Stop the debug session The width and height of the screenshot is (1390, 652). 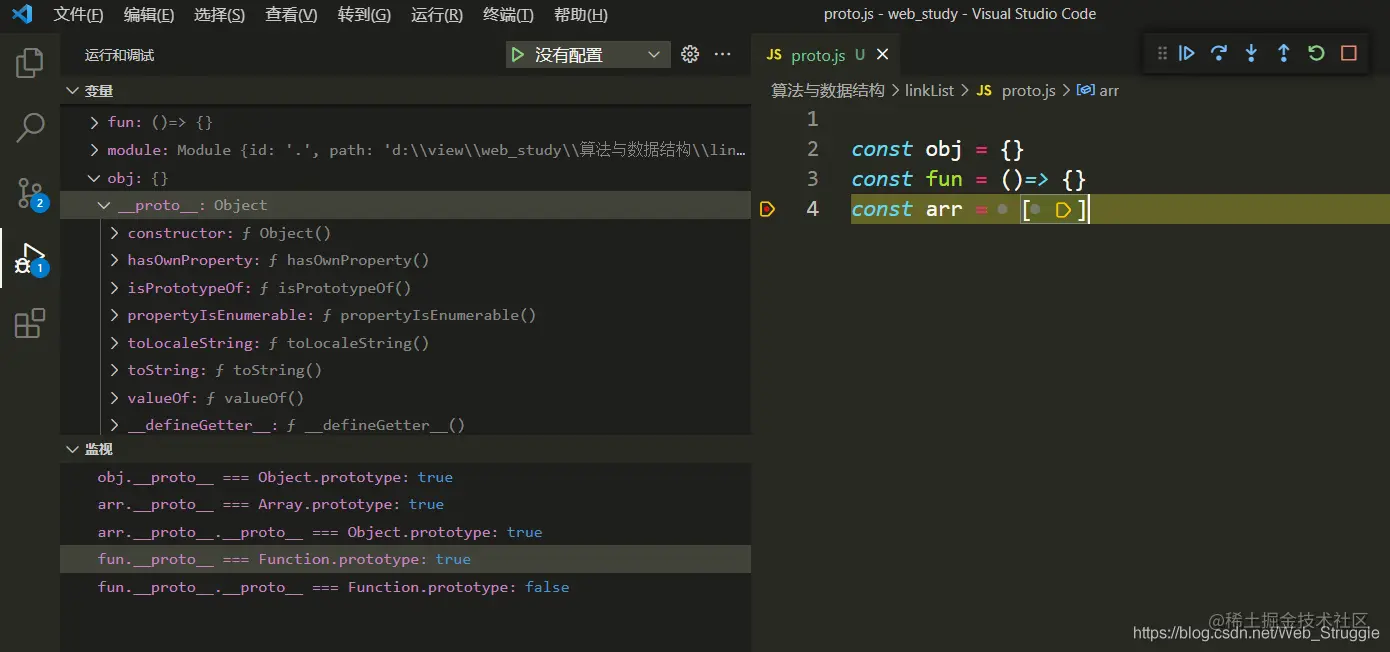pos(1349,53)
